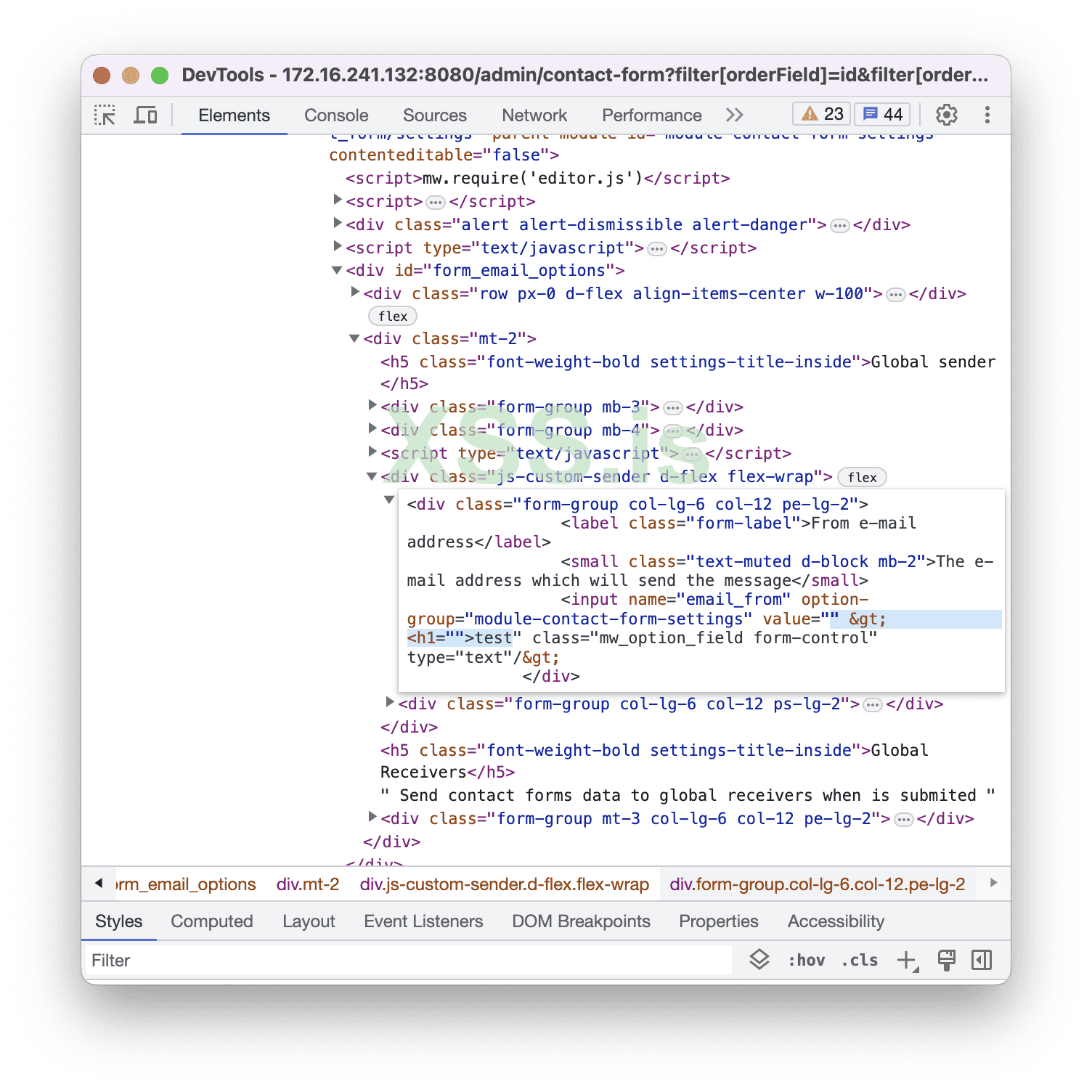Open the Sources tab

click(435, 115)
